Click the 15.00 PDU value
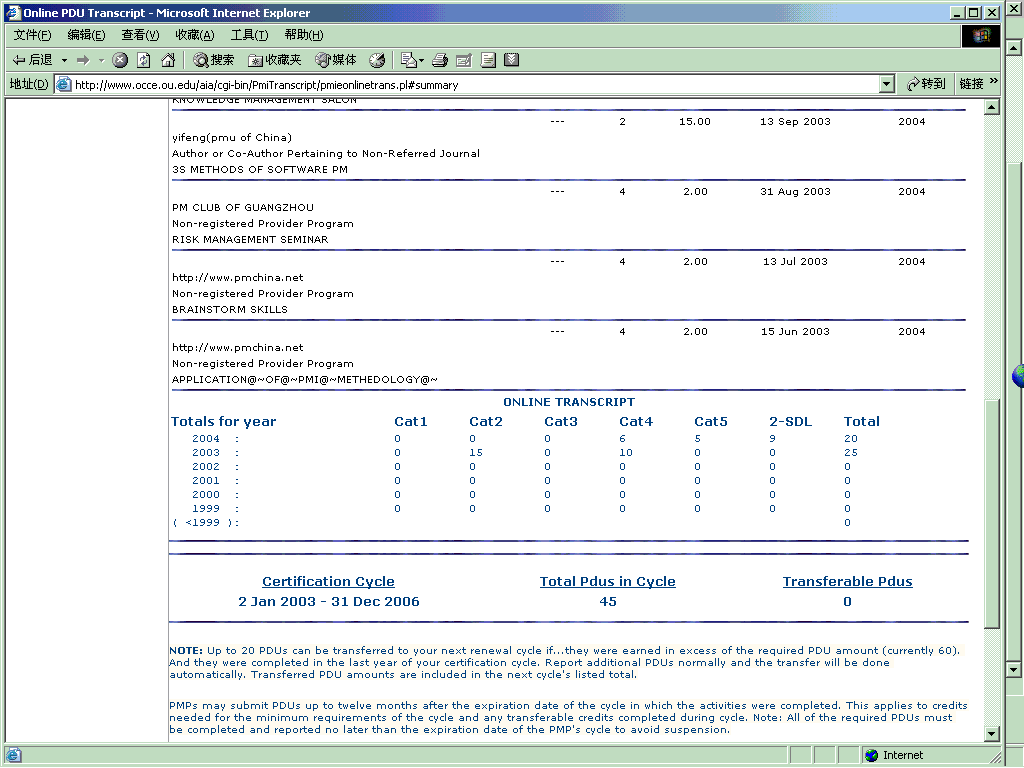The width and height of the screenshot is (1024, 768). click(694, 121)
